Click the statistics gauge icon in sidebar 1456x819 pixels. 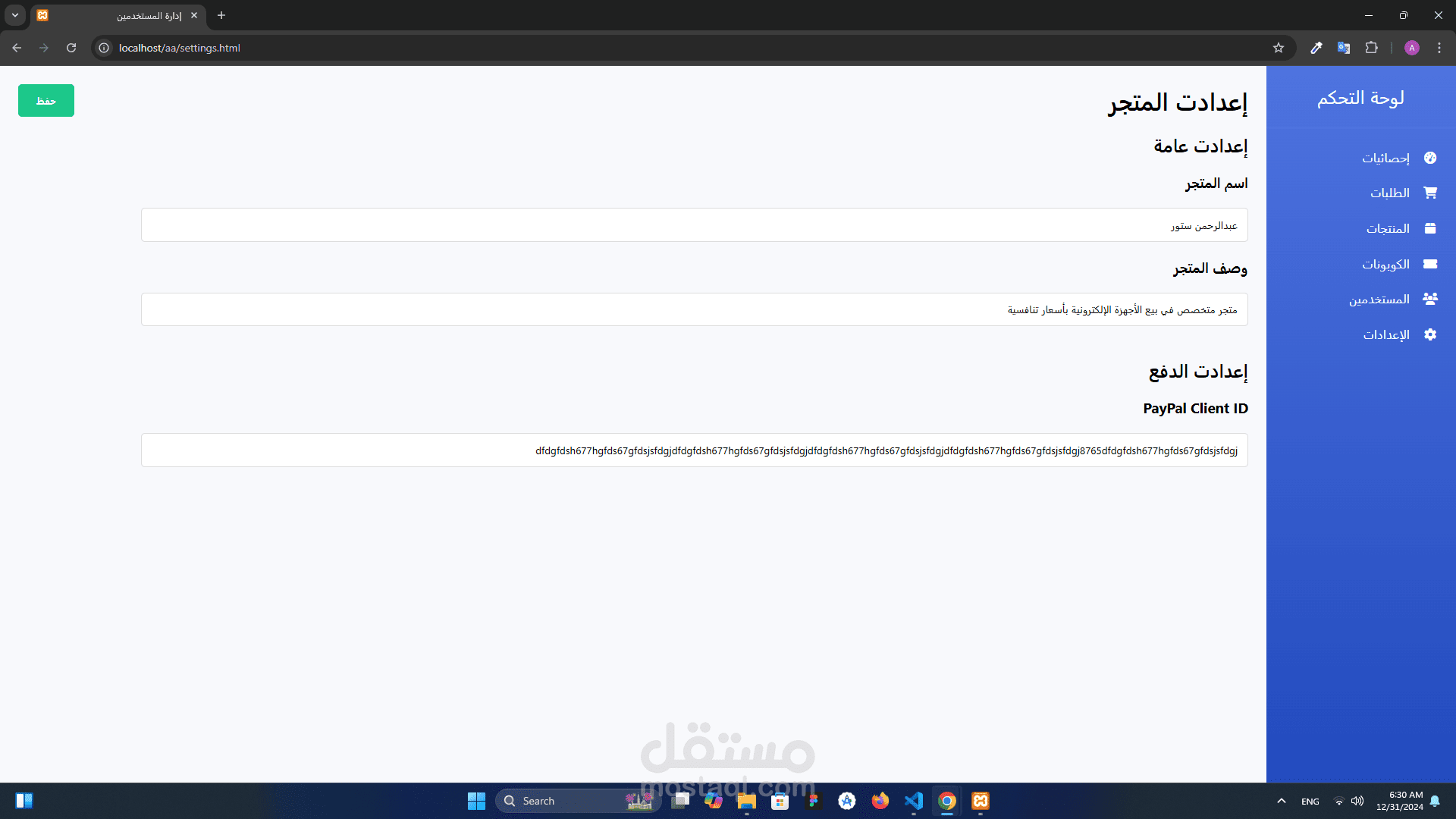[1430, 158]
